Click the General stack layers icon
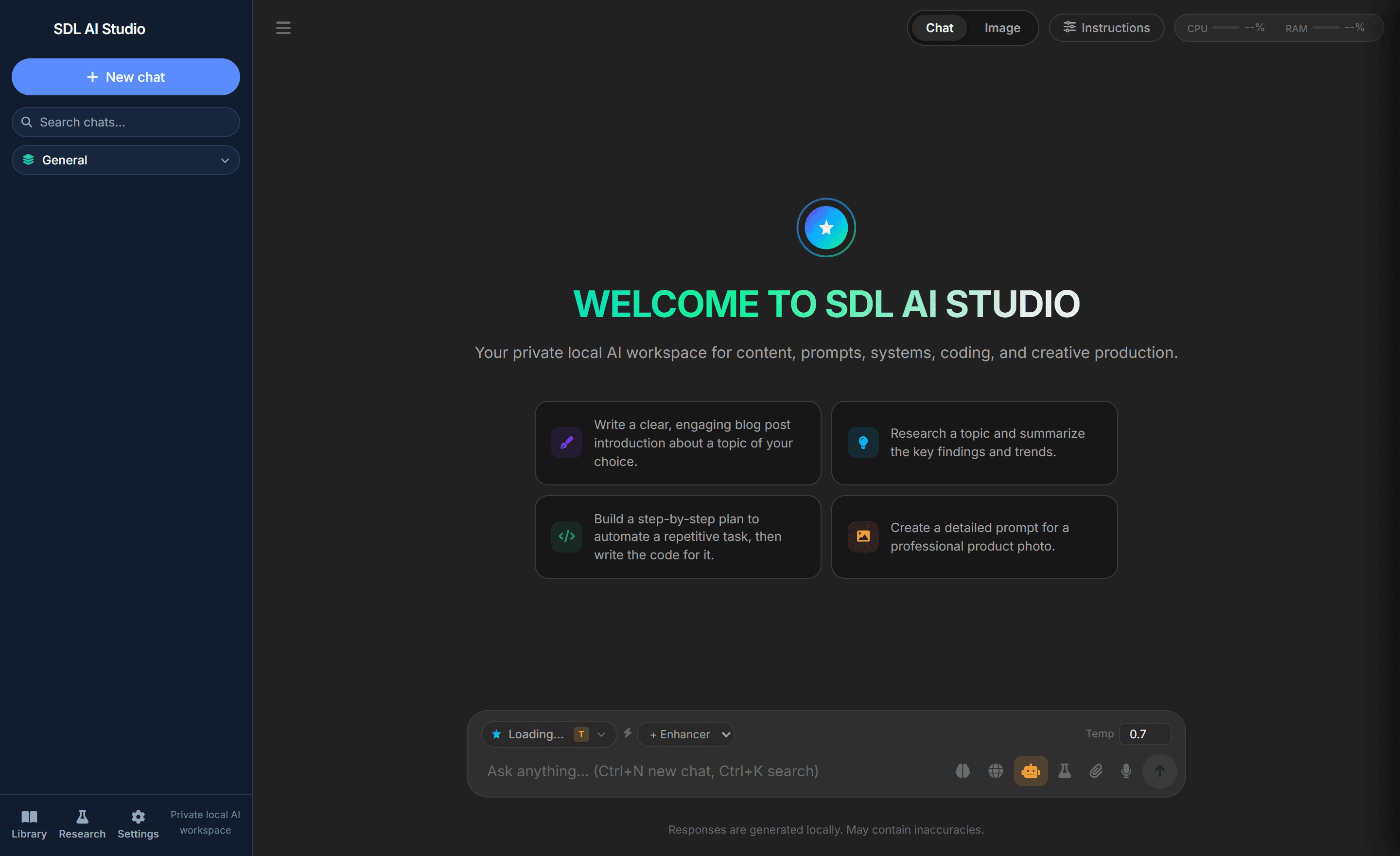The width and height of the screenshot is (1400, 856). [x=28, y=160]
